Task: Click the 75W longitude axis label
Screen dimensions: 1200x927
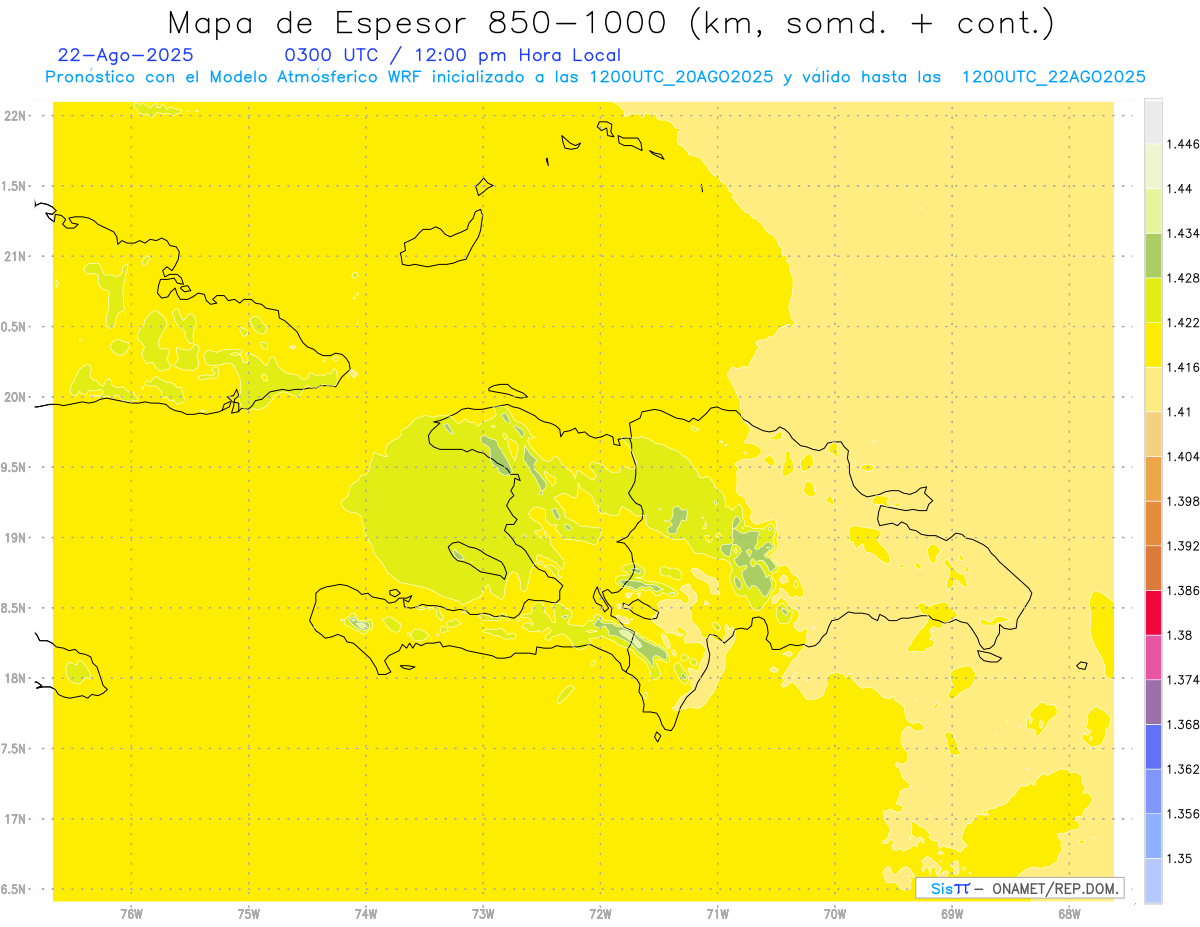Action: coord(249,913)
